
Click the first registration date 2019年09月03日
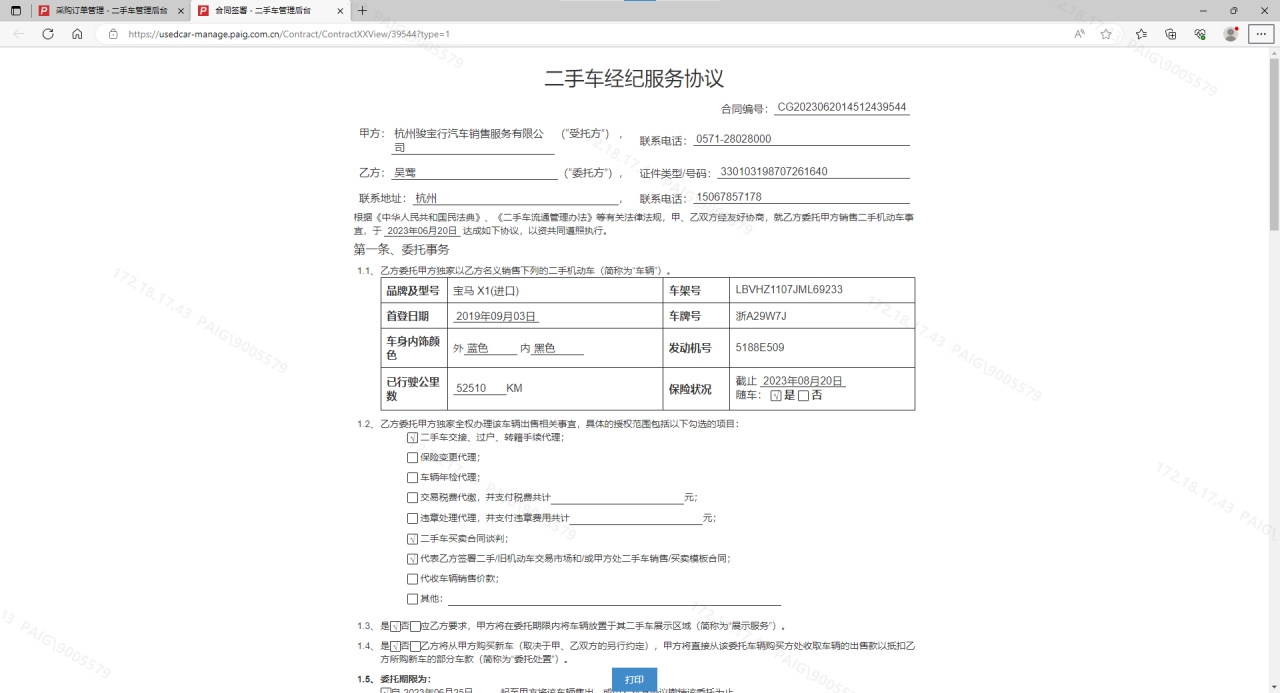point(497,316)
